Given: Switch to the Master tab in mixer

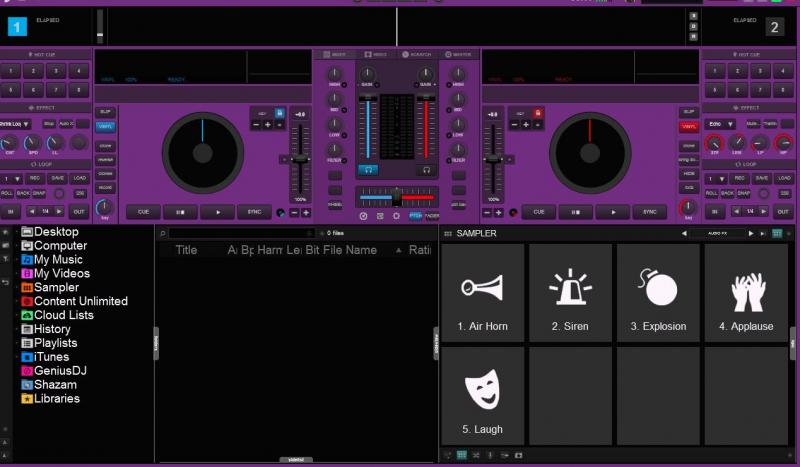Looking at the screenshot, I should pyautogui.click(x=456, y=54).
